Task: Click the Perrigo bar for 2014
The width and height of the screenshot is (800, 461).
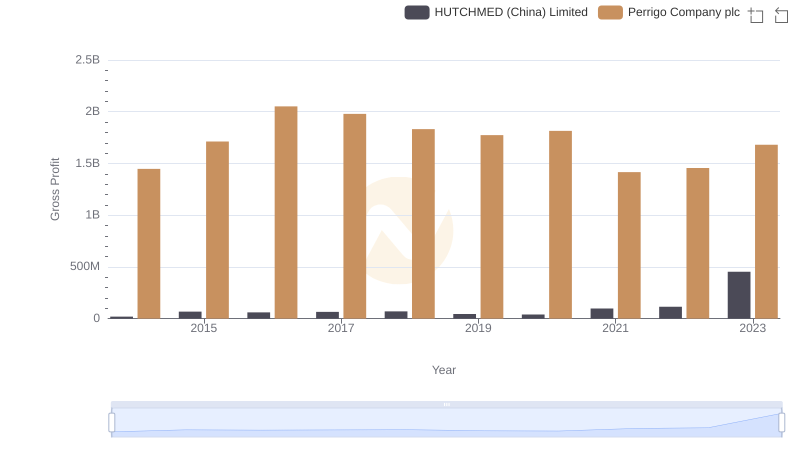Action: pyautogui.click(x=148, y=244)
